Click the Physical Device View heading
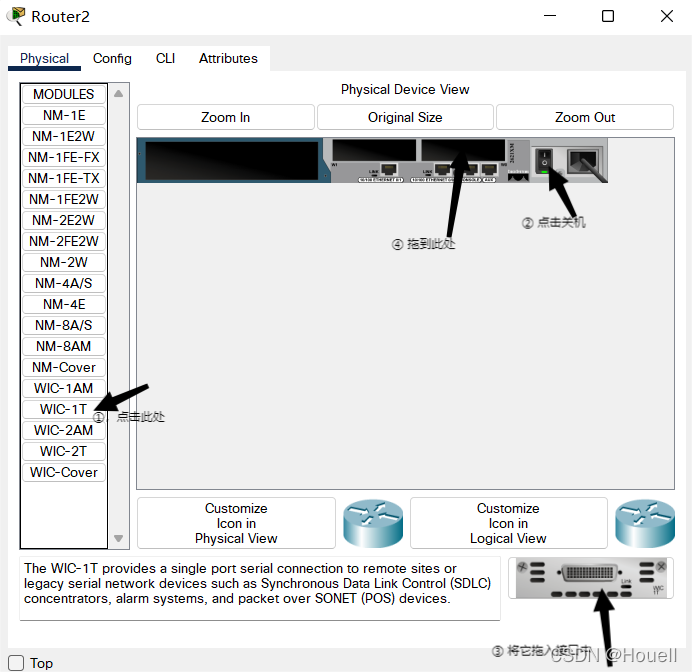 [405, 90]
